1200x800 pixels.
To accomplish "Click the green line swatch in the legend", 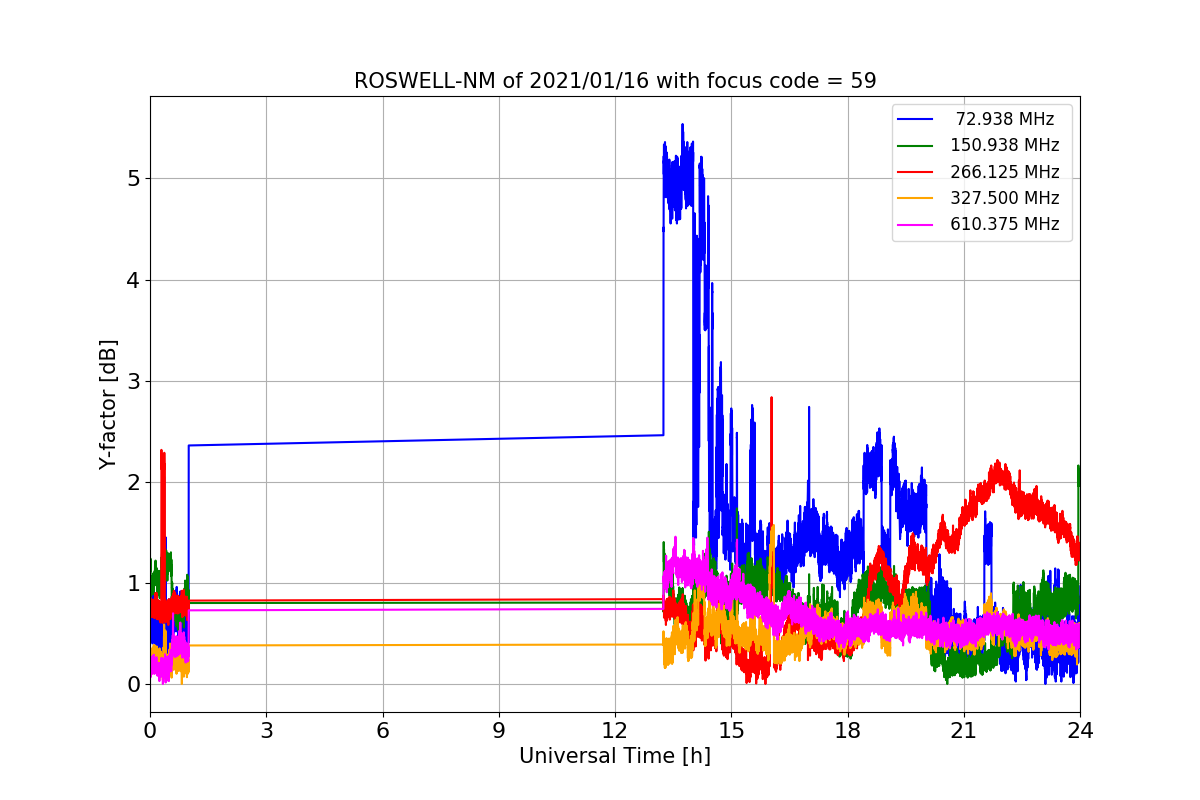I will (916, 146).
